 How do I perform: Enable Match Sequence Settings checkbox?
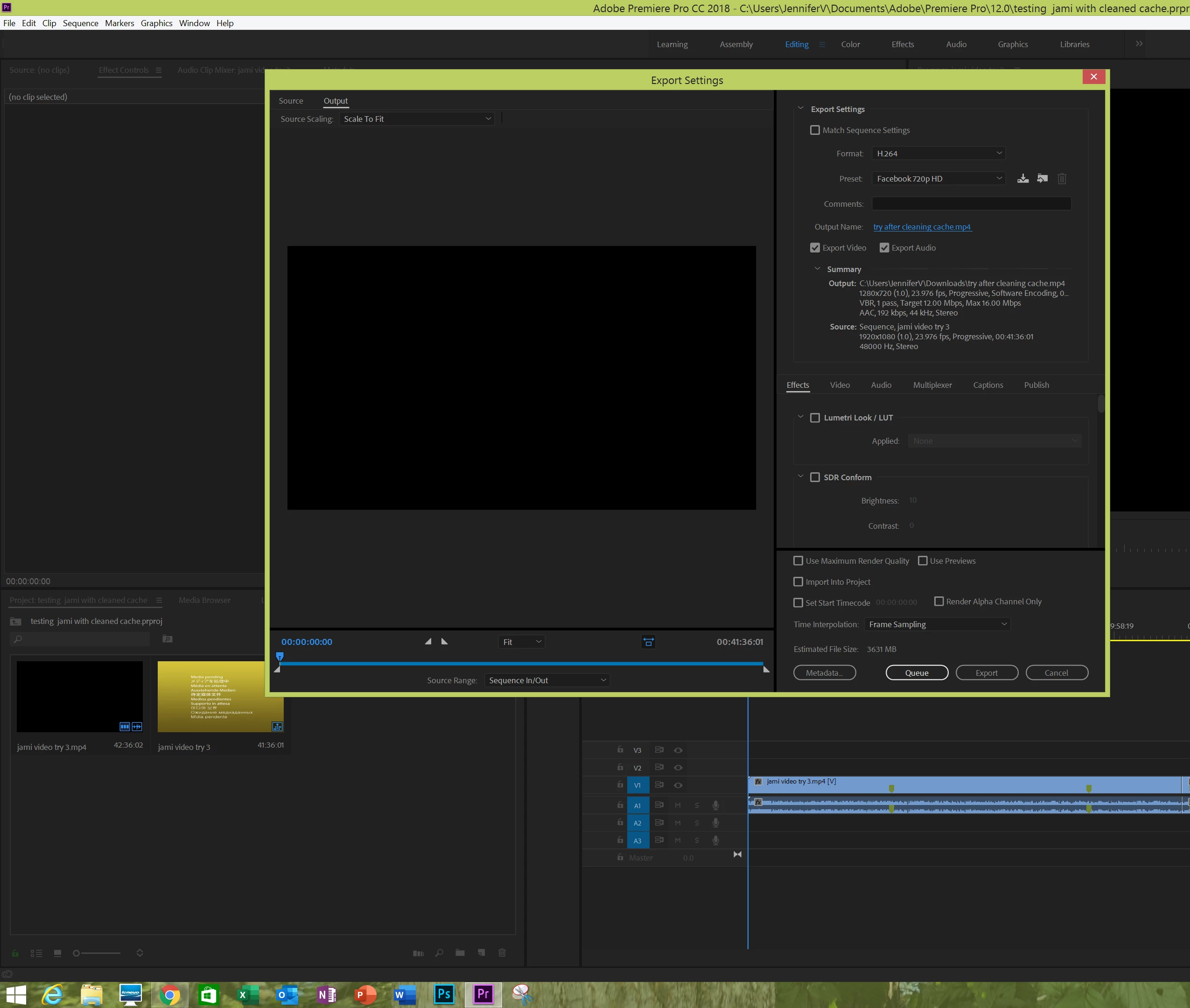coord(815,130)
